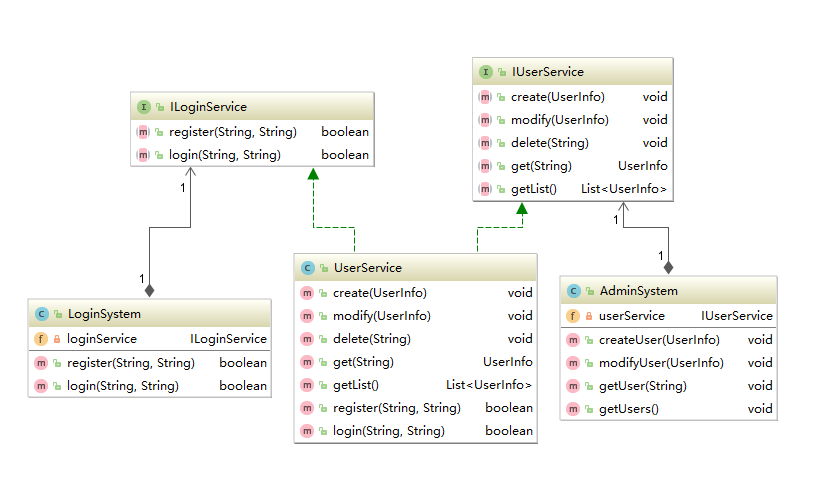The image size is (834, 493).
Task: Click the method icon of UserService create
Action: 307,293
